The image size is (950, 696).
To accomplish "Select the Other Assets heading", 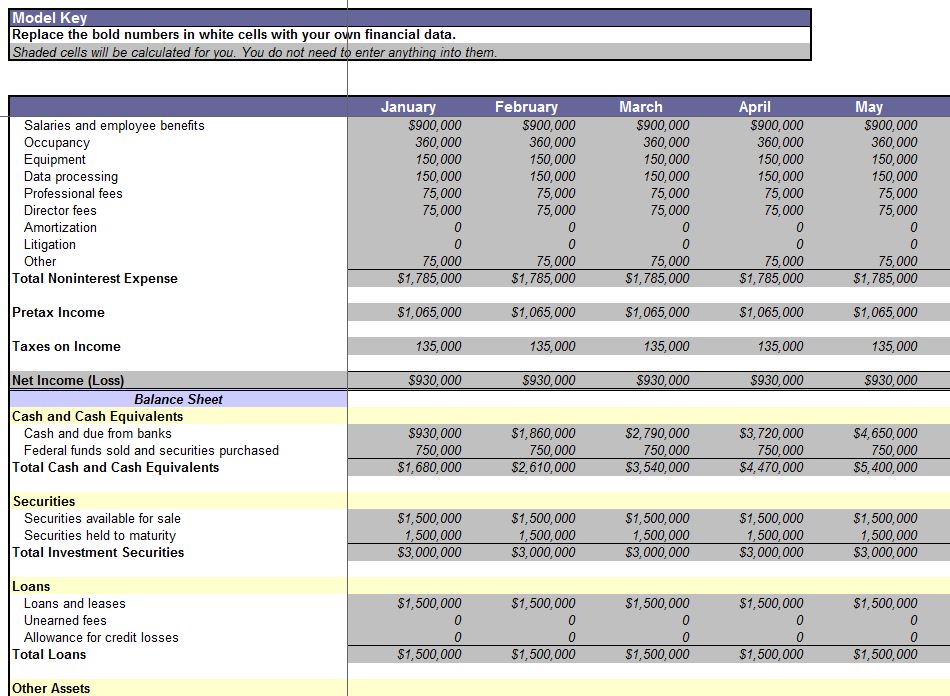I will click(51, 688).
